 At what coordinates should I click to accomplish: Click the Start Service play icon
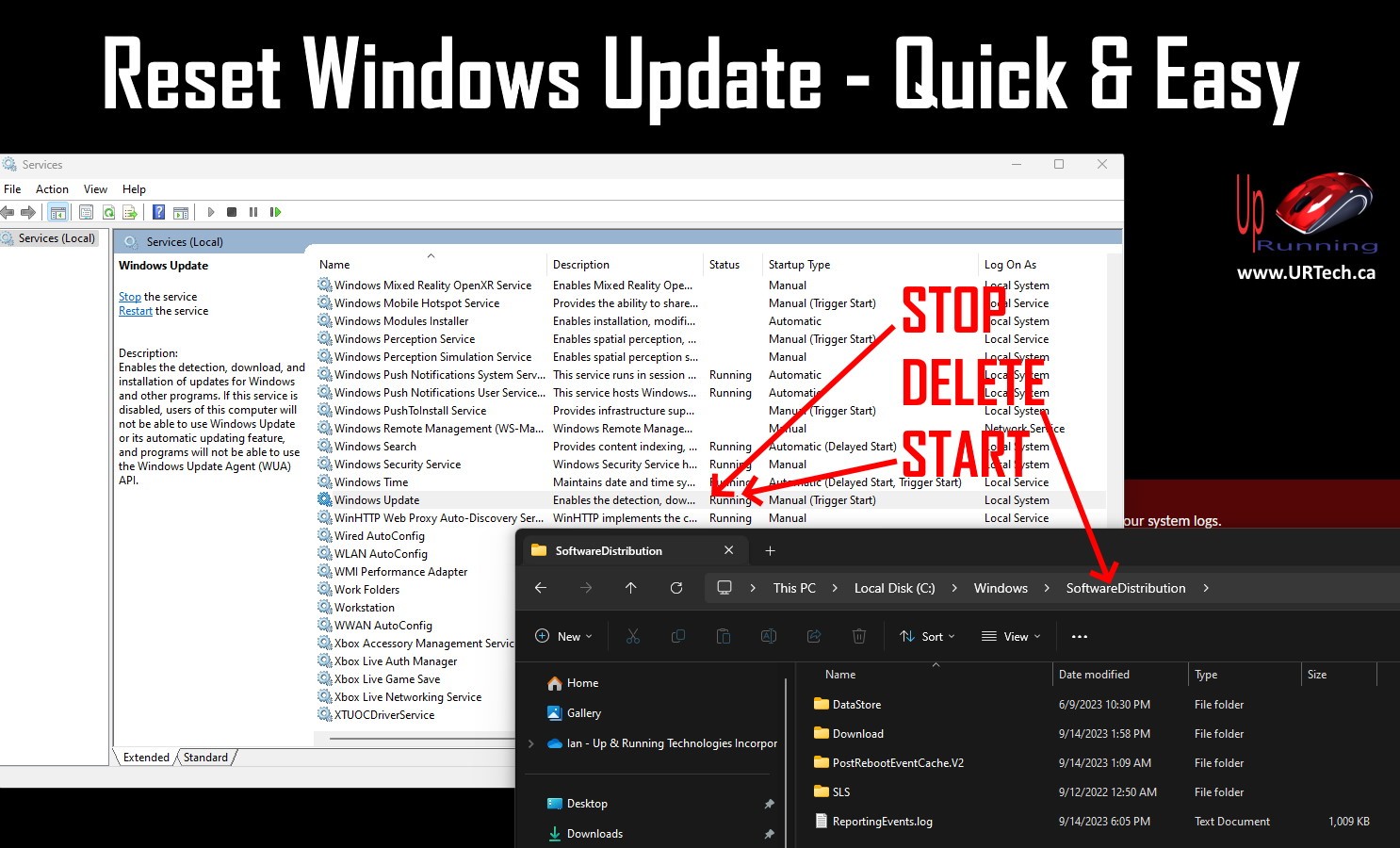coord(211,212)
